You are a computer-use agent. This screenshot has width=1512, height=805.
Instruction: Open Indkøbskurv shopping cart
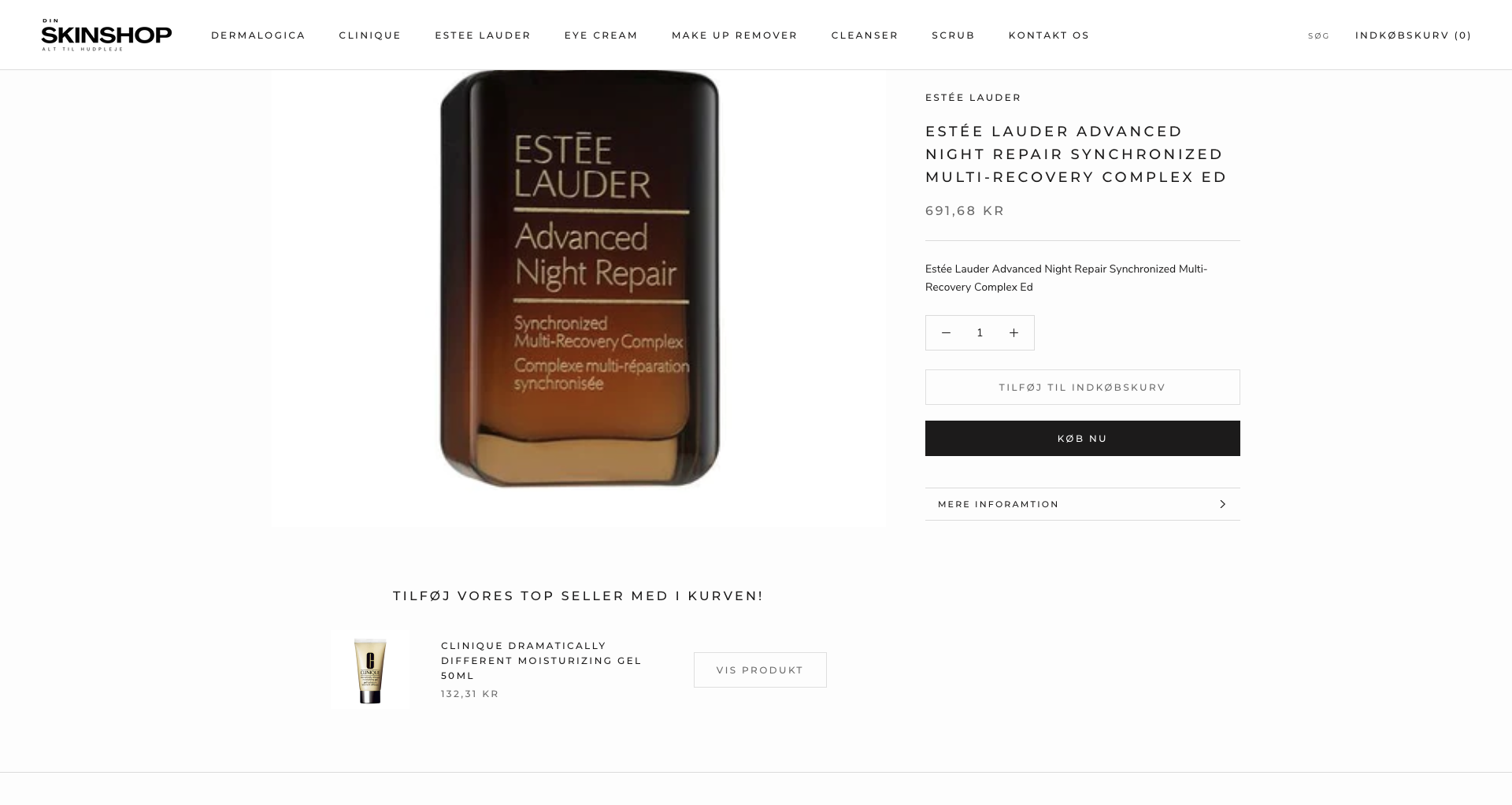[x=1414, y=35]
